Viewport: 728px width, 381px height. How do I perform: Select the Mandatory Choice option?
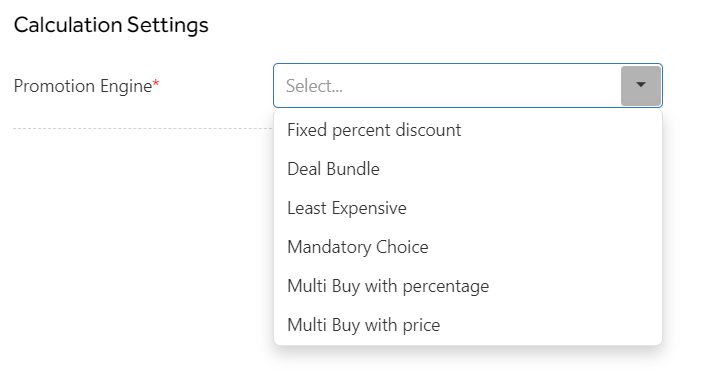468,247
